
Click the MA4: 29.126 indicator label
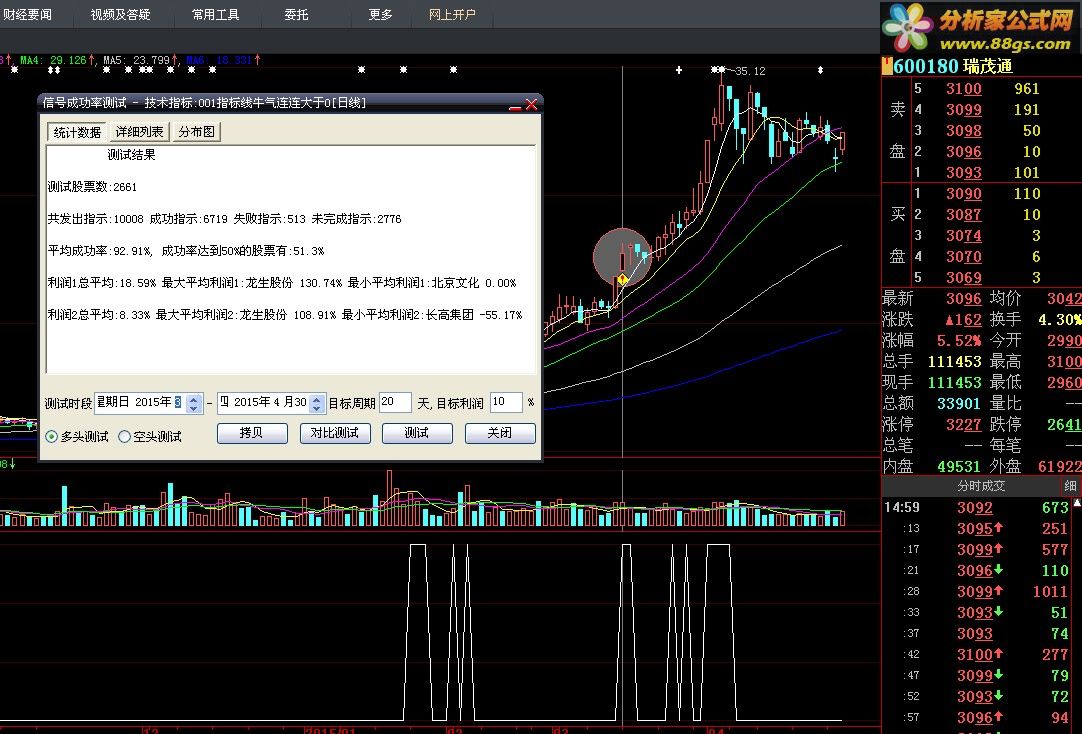point(53,60)
